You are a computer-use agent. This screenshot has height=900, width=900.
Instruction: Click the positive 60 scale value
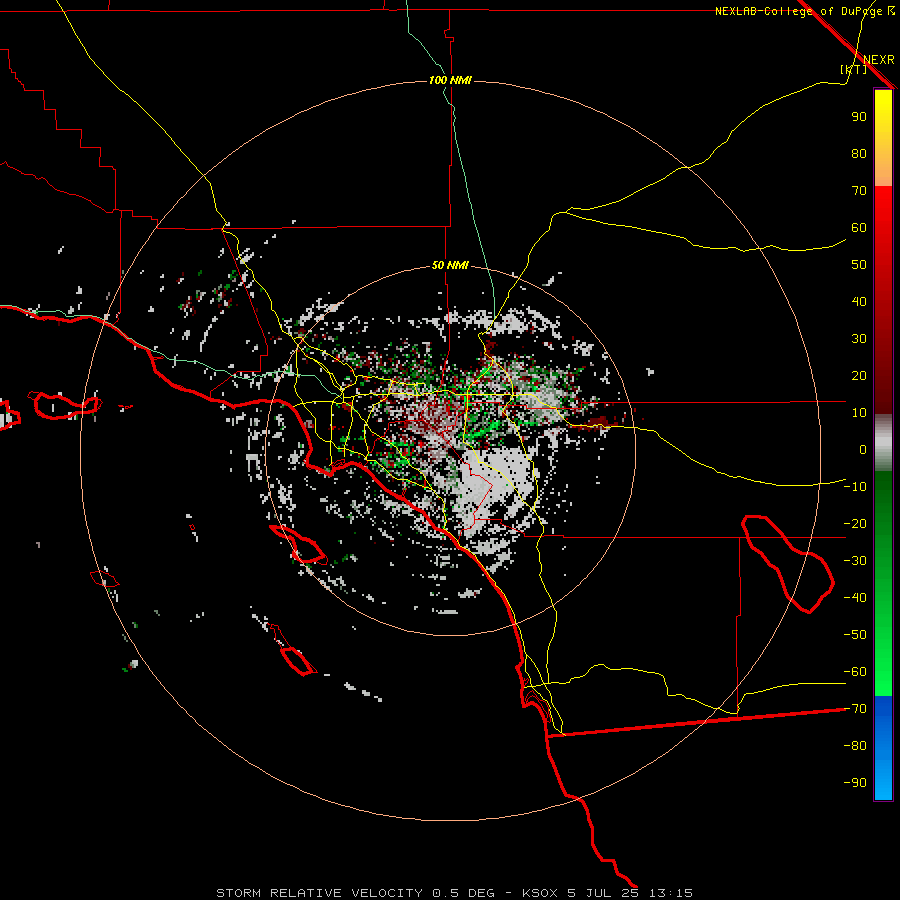(x=859, y=227)
